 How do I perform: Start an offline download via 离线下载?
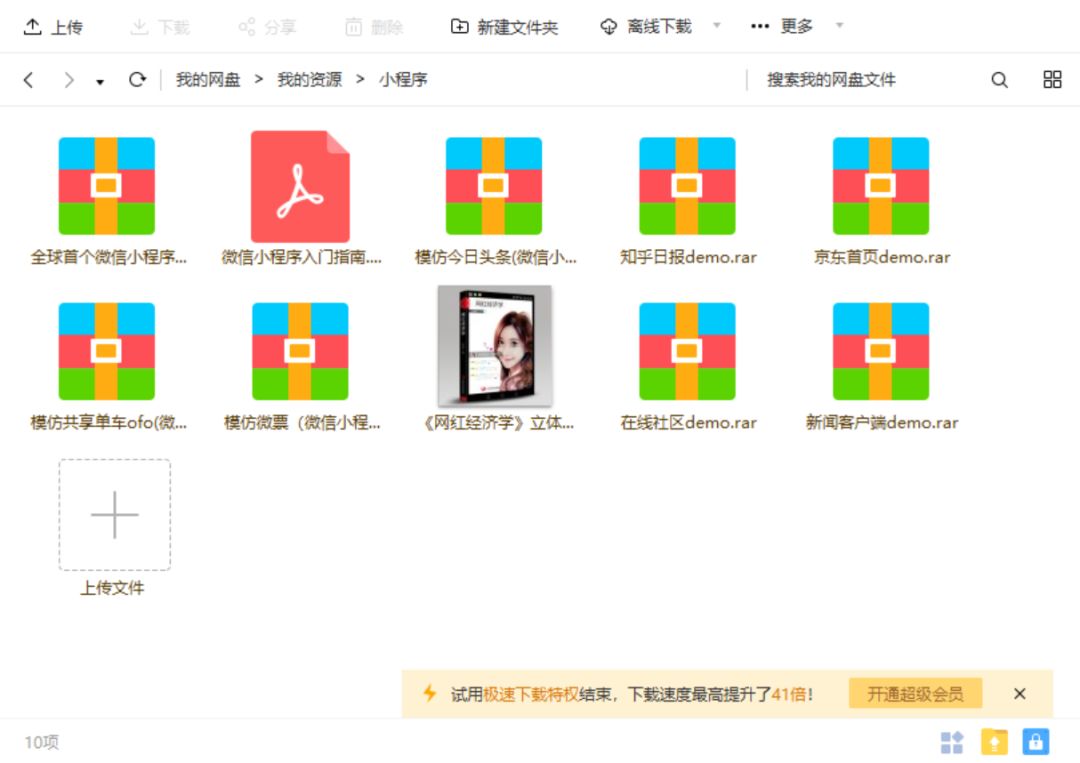click(x=646, y=27)
